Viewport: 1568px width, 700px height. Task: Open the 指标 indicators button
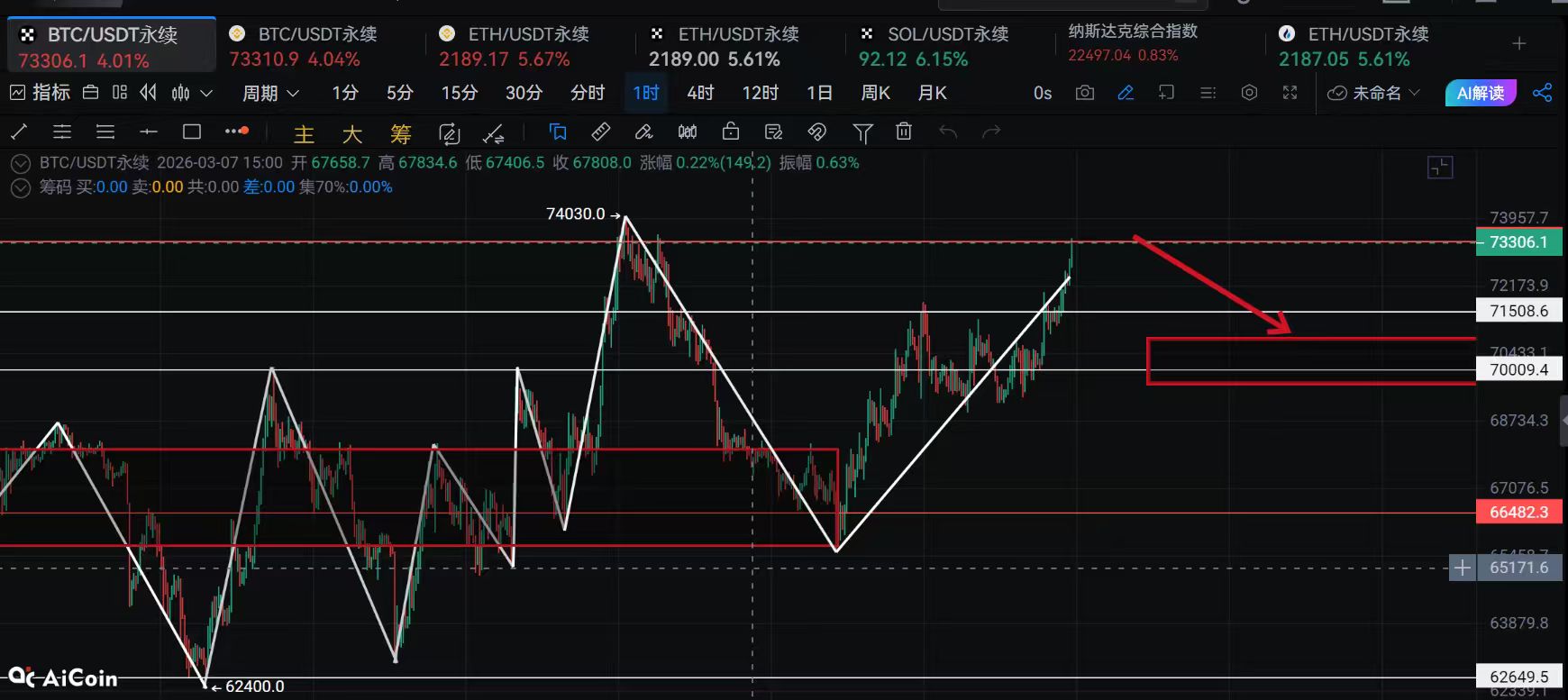41,93
